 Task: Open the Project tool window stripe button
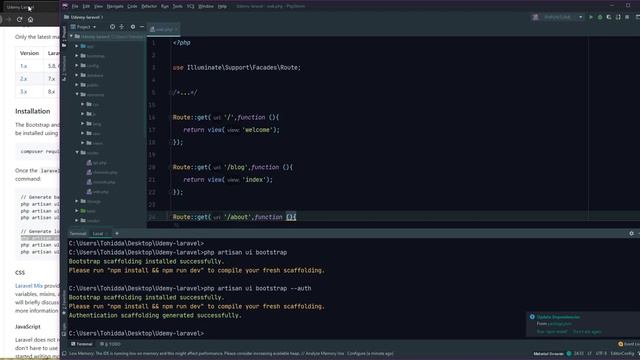pos(64,37)
